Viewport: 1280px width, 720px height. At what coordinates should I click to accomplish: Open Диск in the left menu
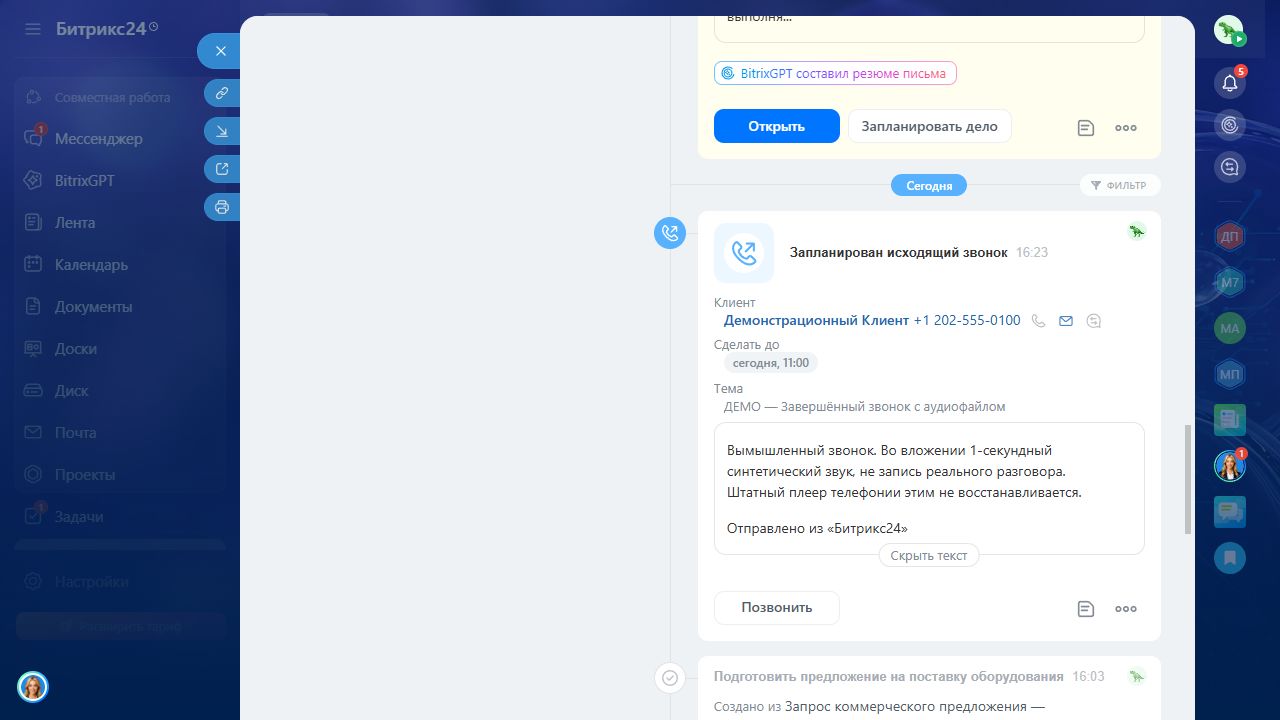72,391
